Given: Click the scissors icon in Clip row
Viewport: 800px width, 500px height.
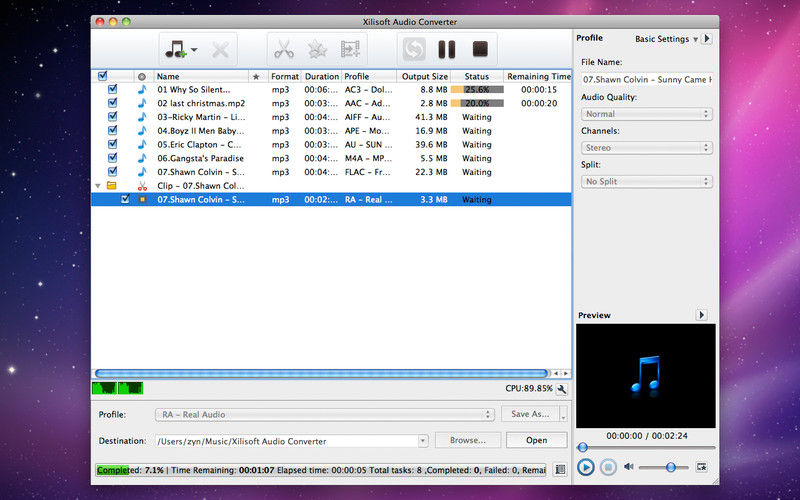Looking at the screenshot, I should (x=142, y=186).
